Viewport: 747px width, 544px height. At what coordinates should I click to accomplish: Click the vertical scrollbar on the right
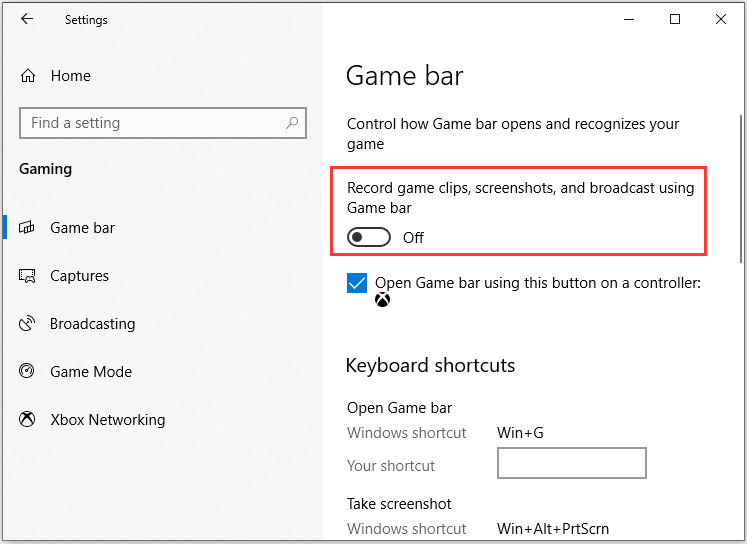(x=741, y=189)
